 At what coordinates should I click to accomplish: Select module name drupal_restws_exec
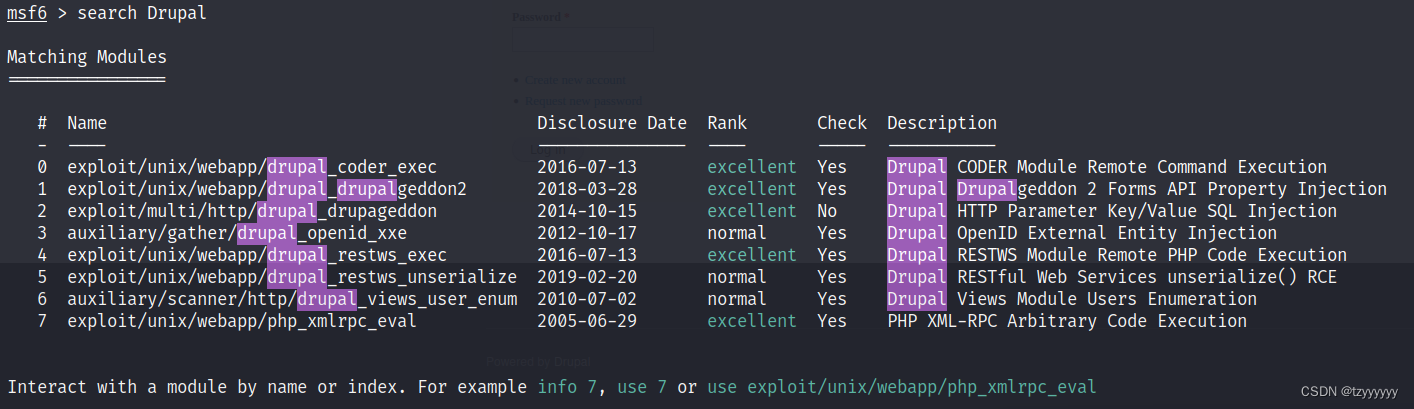357,255
